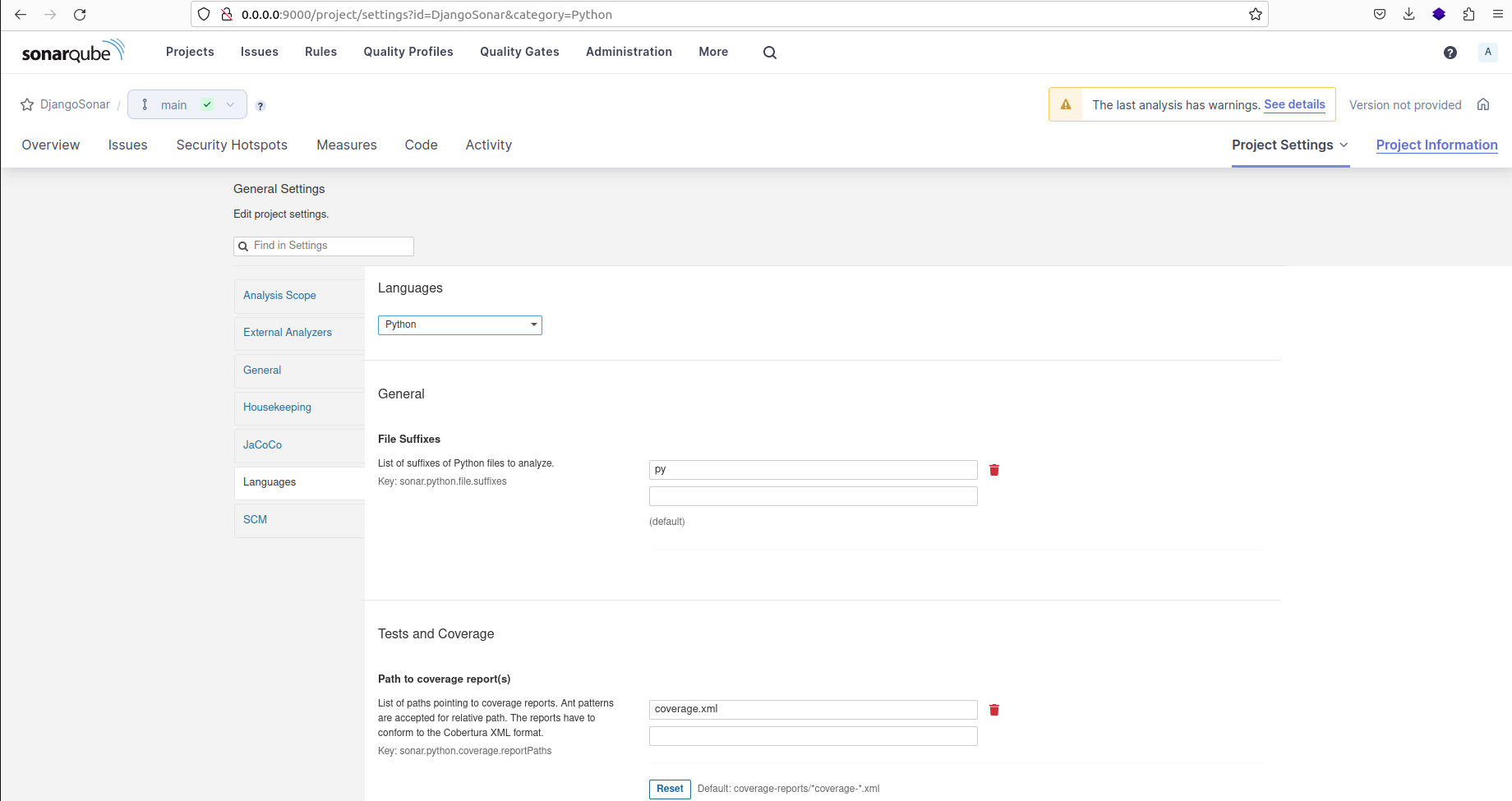Open Quality Gates
Viewport: 1512px width, 801px height.
pyautogui.click(x=519, y=52)
